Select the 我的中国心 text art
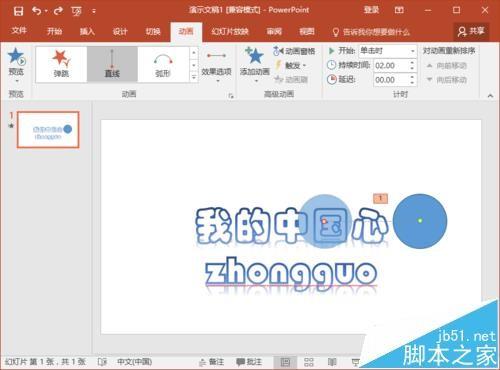This screenshot has width=500, height=370. [x=292, y=225]
